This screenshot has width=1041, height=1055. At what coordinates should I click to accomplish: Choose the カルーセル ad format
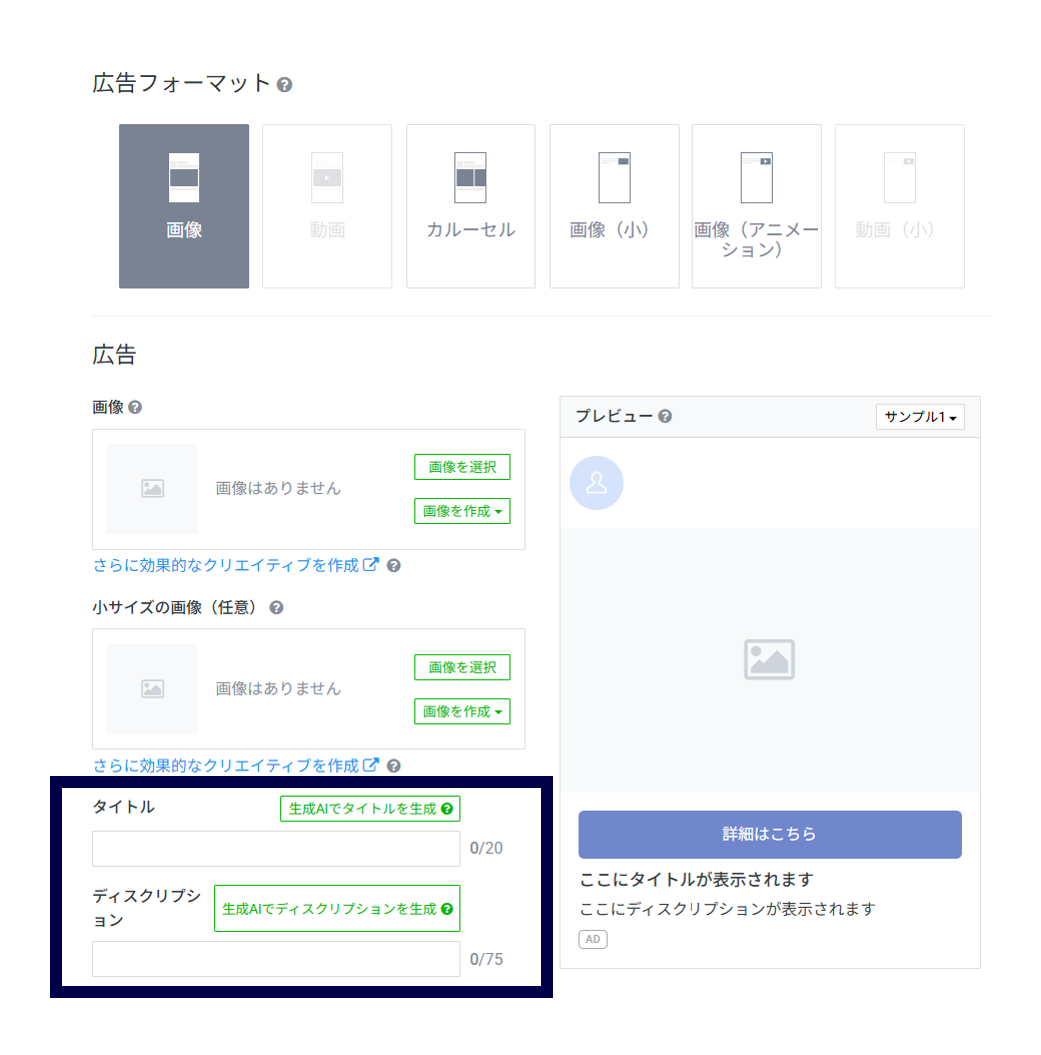pos(470,206)
